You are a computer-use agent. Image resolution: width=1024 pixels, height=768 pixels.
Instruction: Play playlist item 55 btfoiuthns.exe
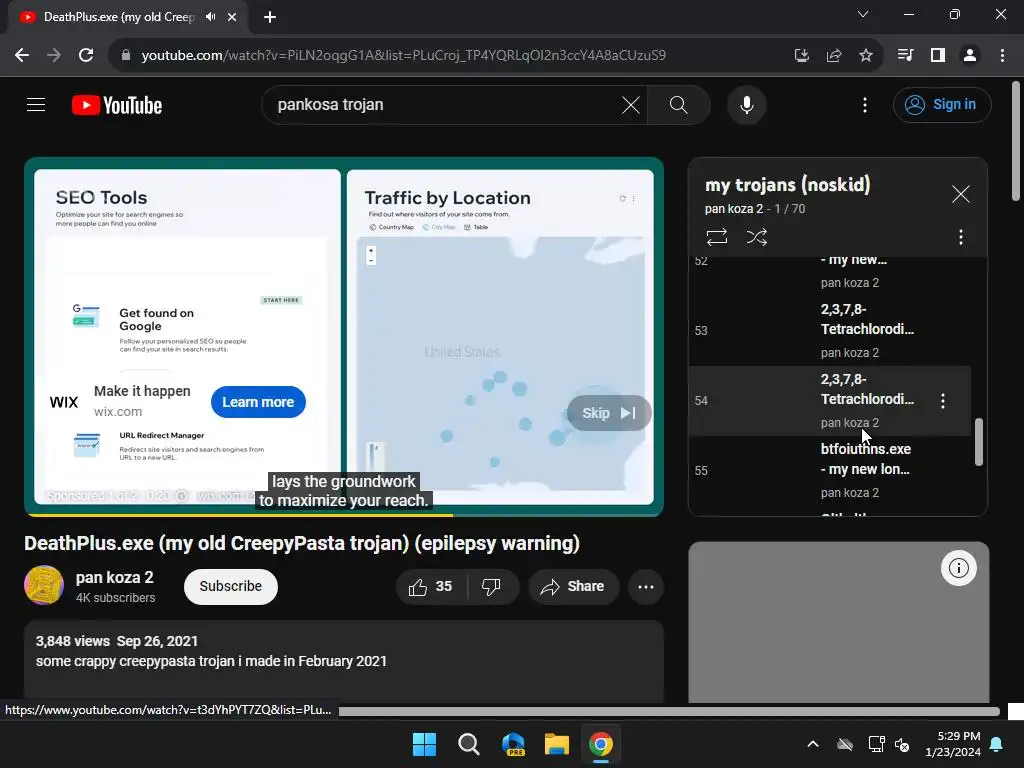tap(829, 470)
